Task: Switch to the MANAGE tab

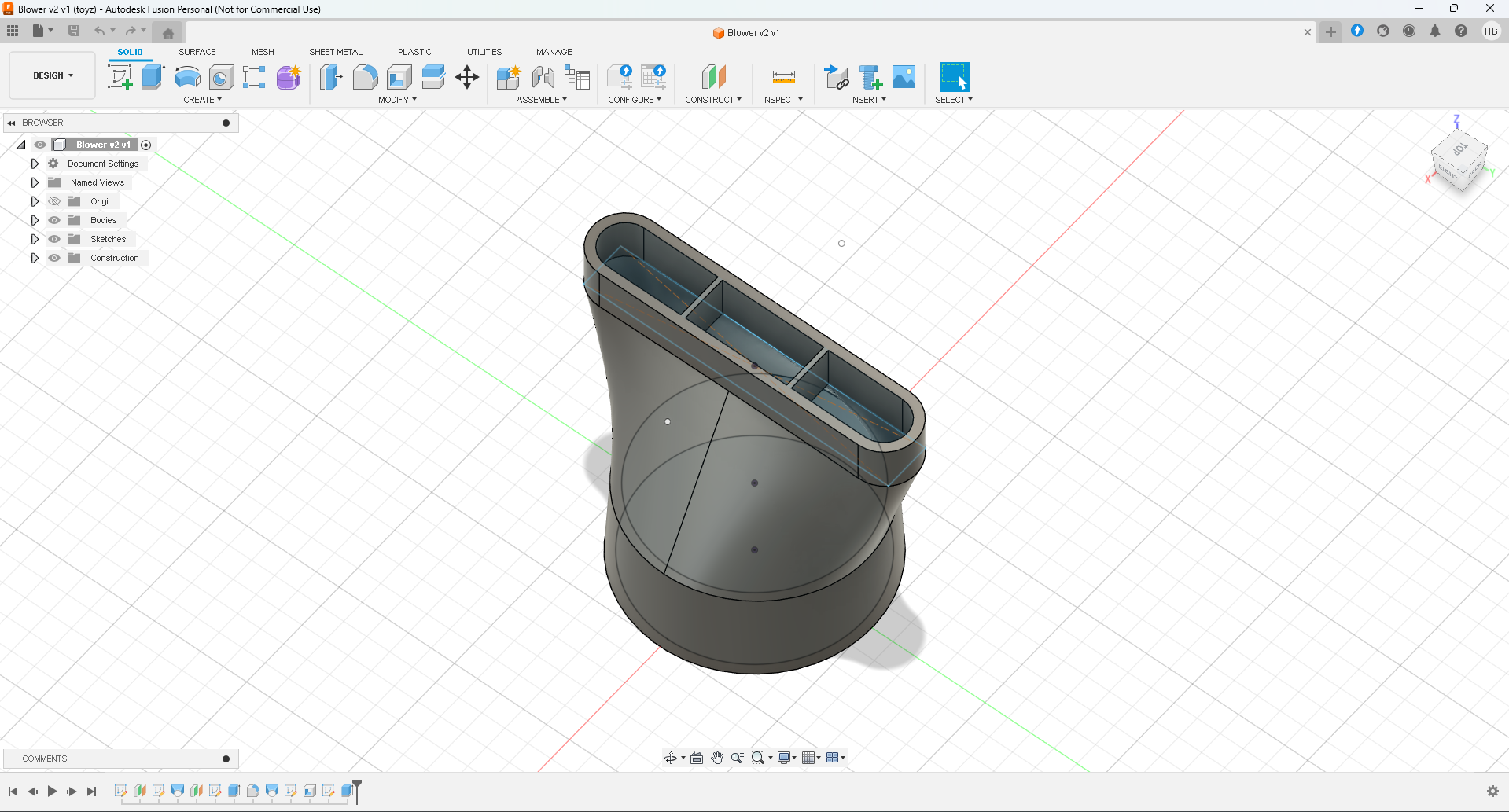Action: [x=554, y=52]
